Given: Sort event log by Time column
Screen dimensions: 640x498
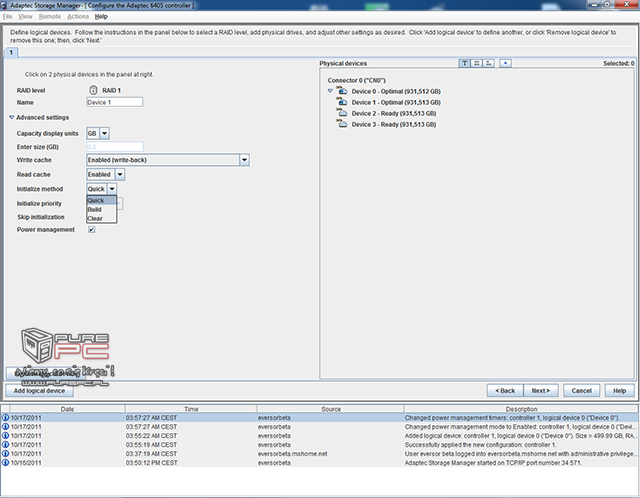Looking at the screenshot, I should coord(191,409).
